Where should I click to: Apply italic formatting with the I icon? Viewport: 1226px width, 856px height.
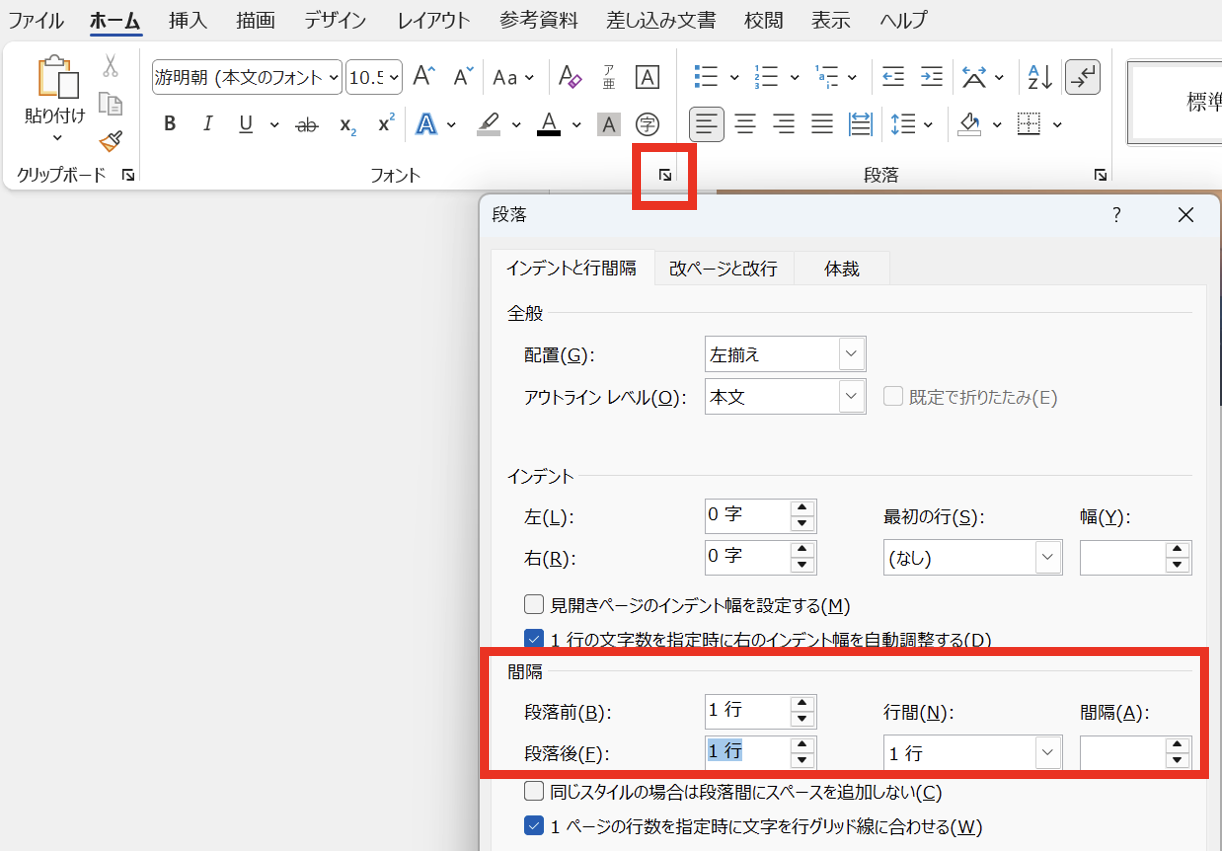pos(208,124)
